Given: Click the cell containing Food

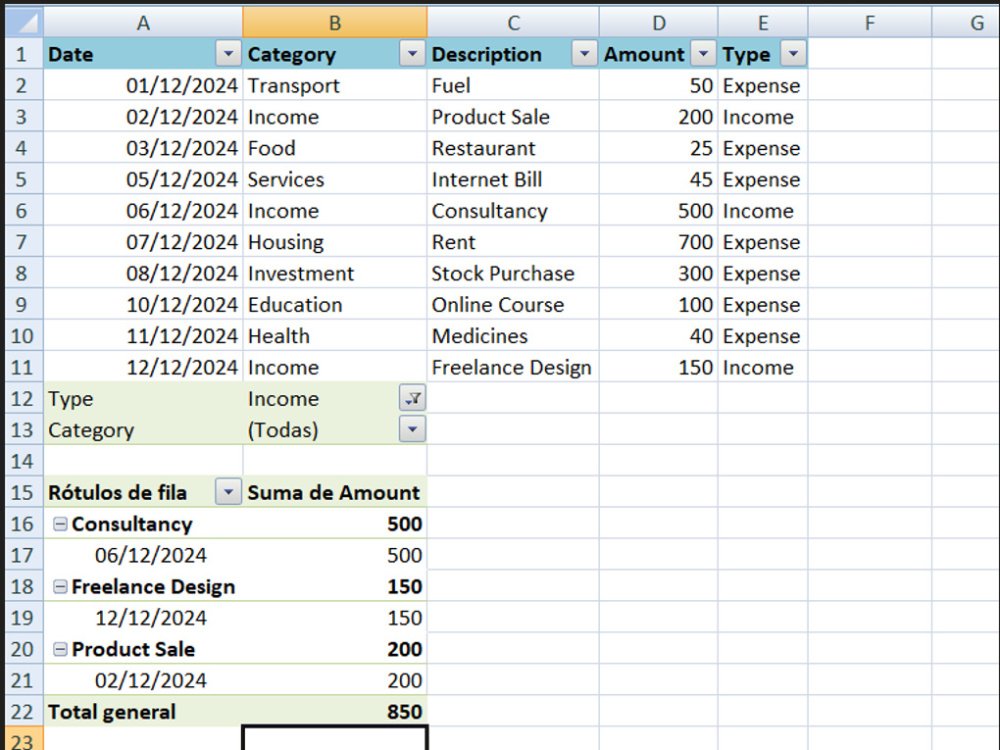Looking at the screenshot, I should coord(335,148).
